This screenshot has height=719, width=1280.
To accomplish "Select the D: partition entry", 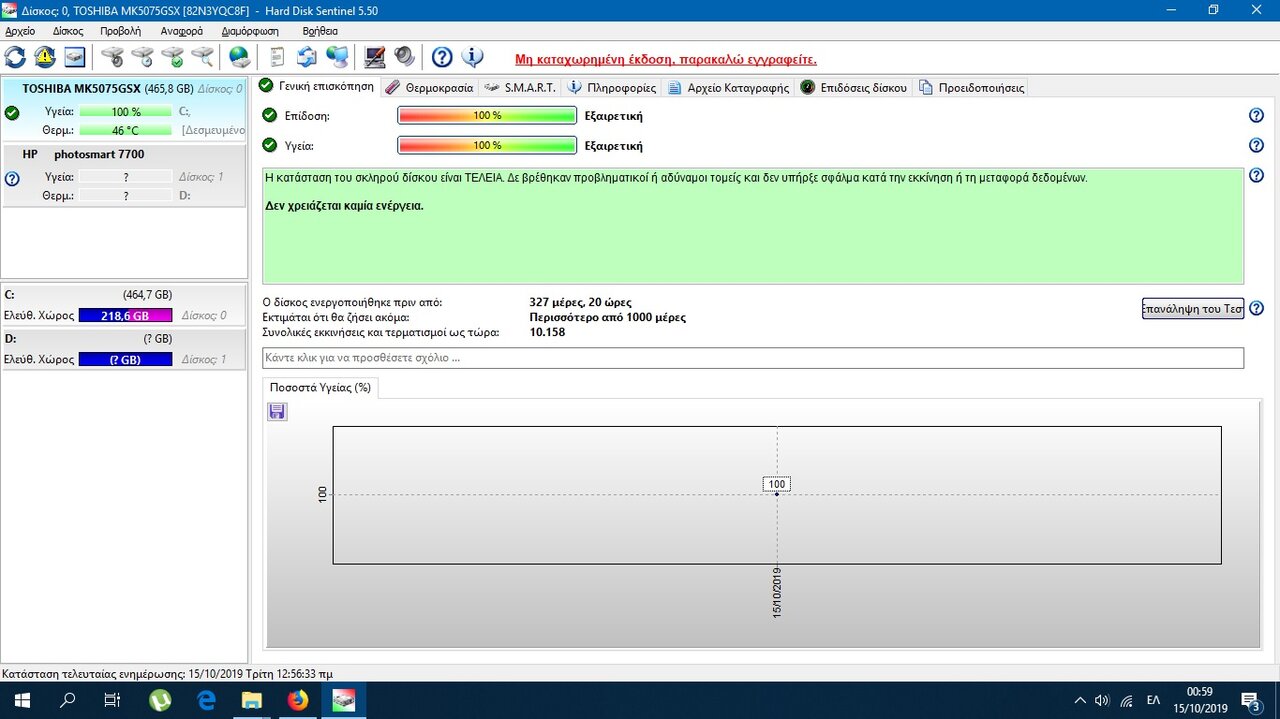I will [124, 349].
